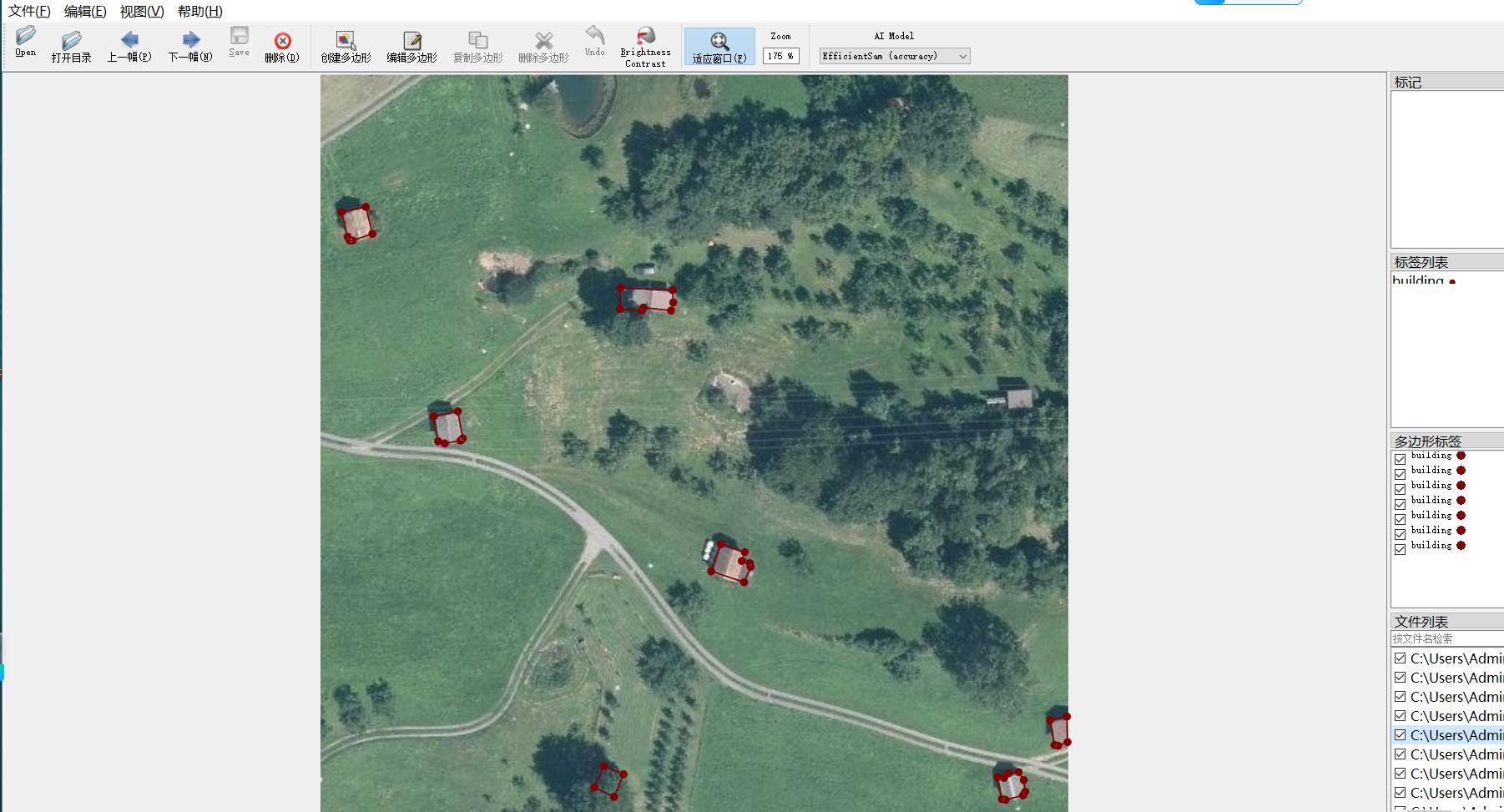
Task: Activate the 编辑多边形 edit polygon tool
Action: [x=411, y=46]
